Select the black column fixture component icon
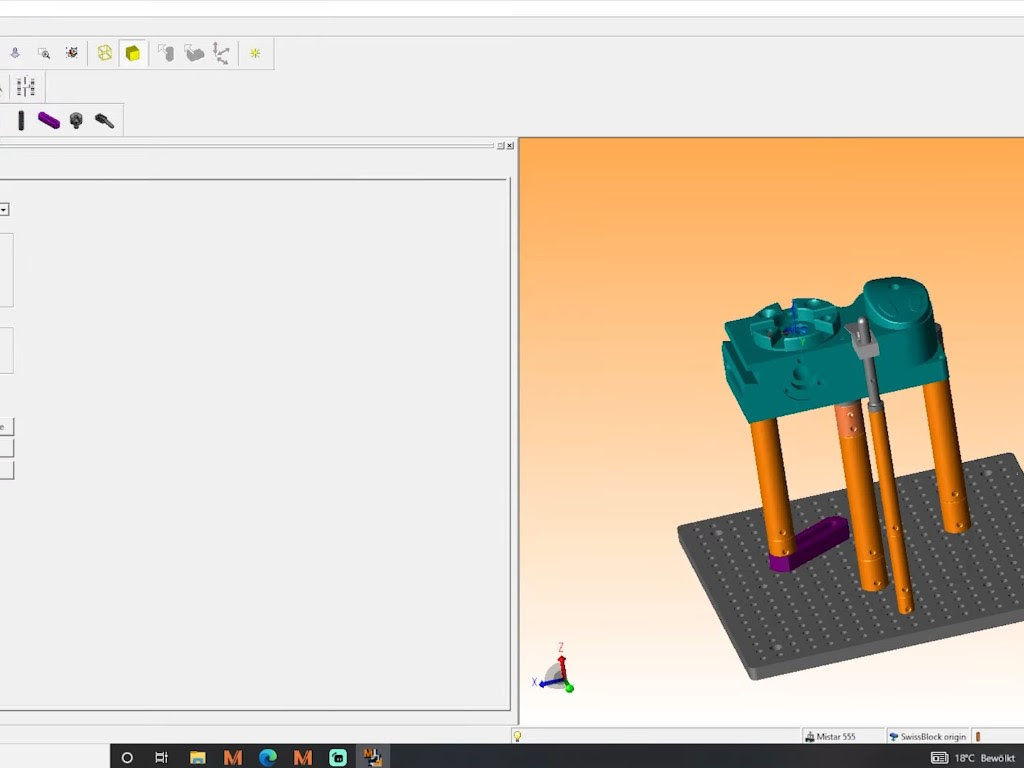This screenshot has width=1024, height=768. (x=21, y=120)
